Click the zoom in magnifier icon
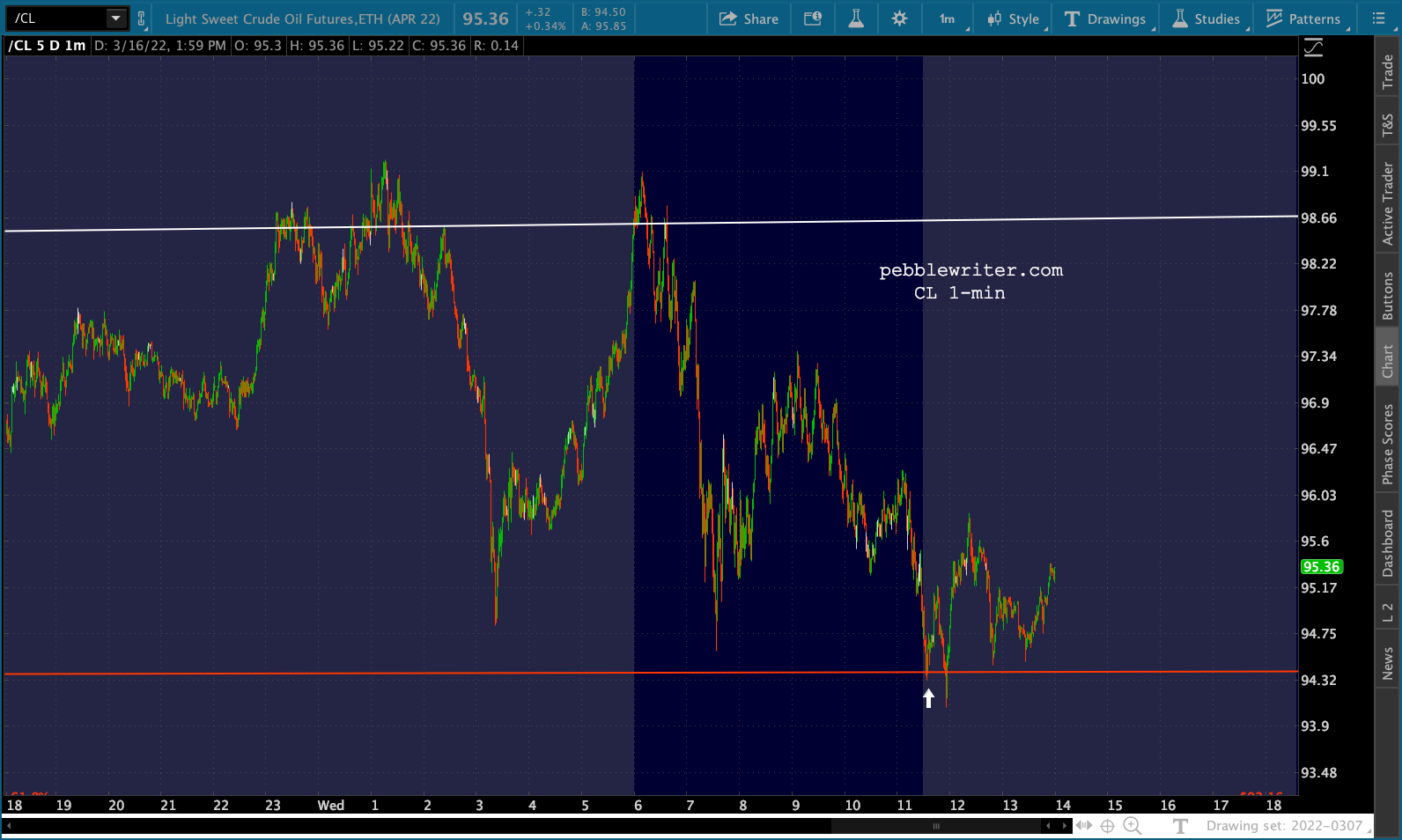The height and width of the screenshot is (840, 1402). 1133,826
